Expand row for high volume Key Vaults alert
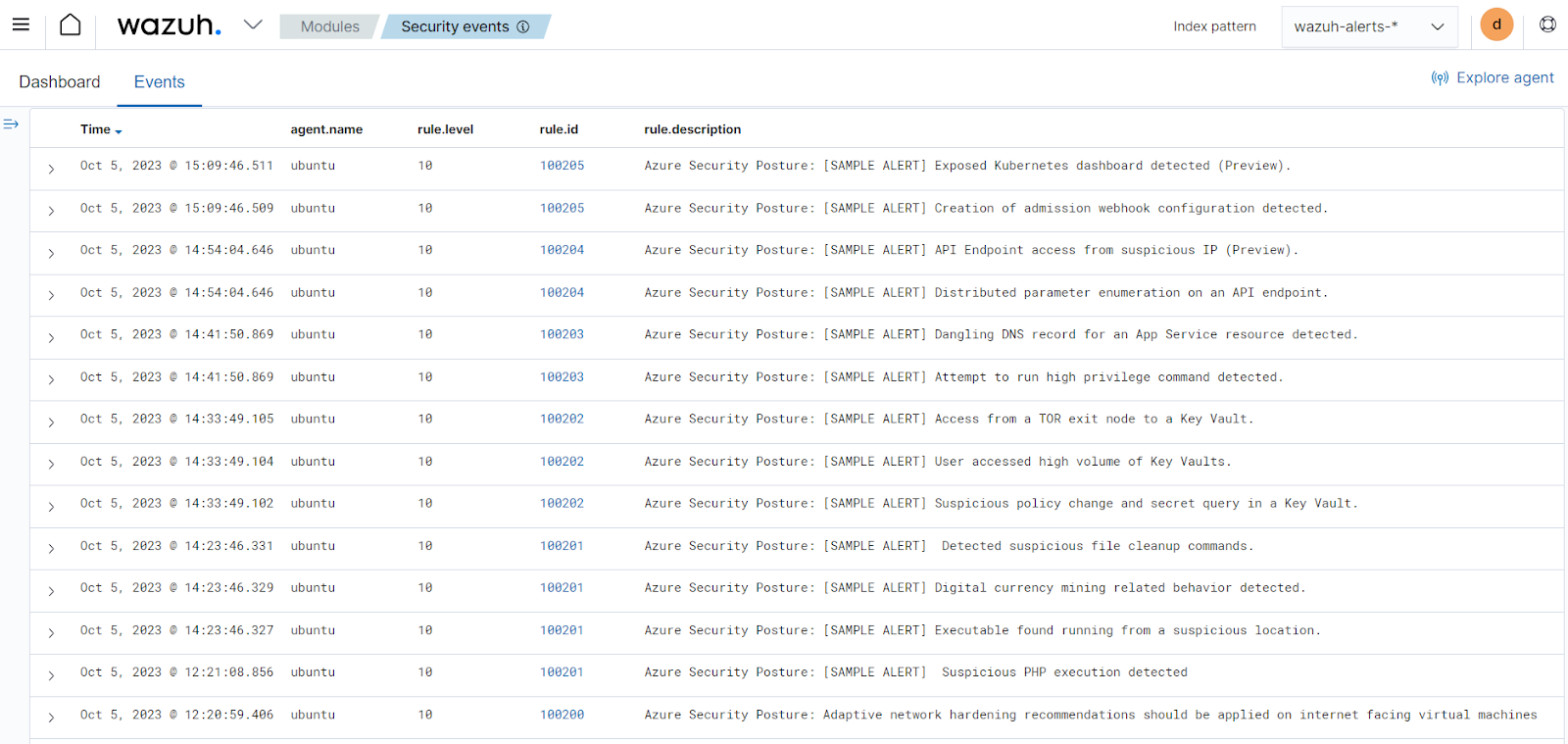Image resolution: width=1568 pixels, height=744 pixels. [x=51, y=464]
